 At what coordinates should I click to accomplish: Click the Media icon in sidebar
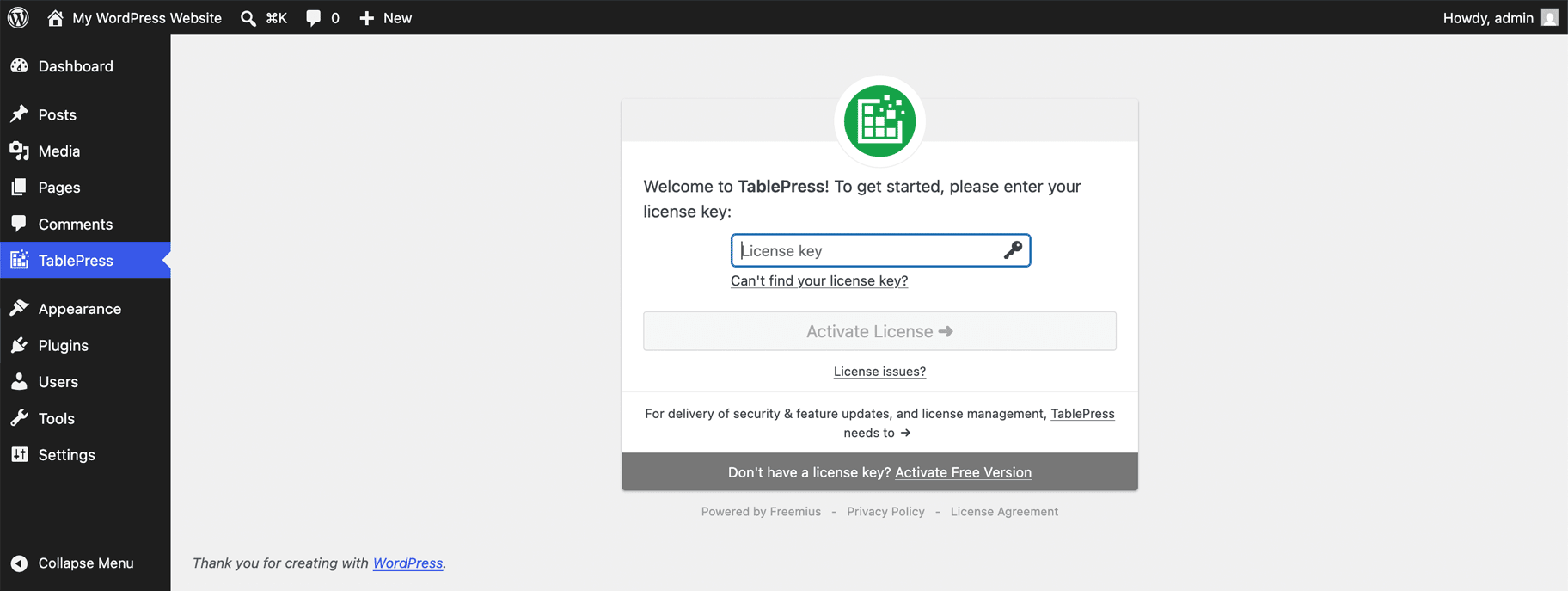click(x=19, y=151)
